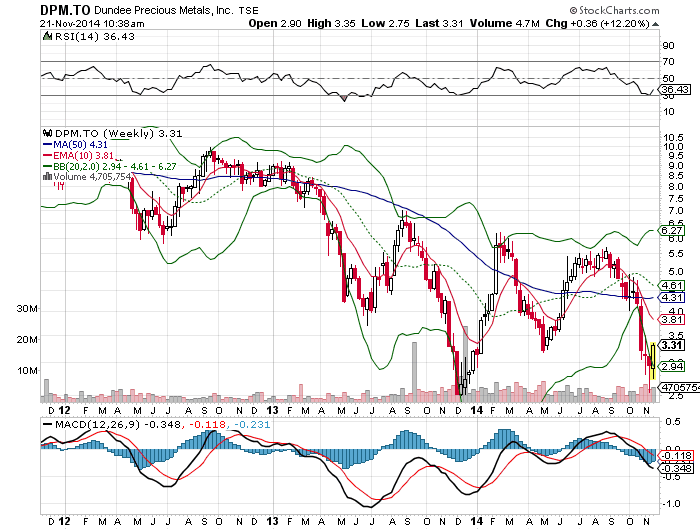Click the volume bars icon beside Volume 4,705,754
This screenshot has width=700, height=530.
click(x=47, y=176)
